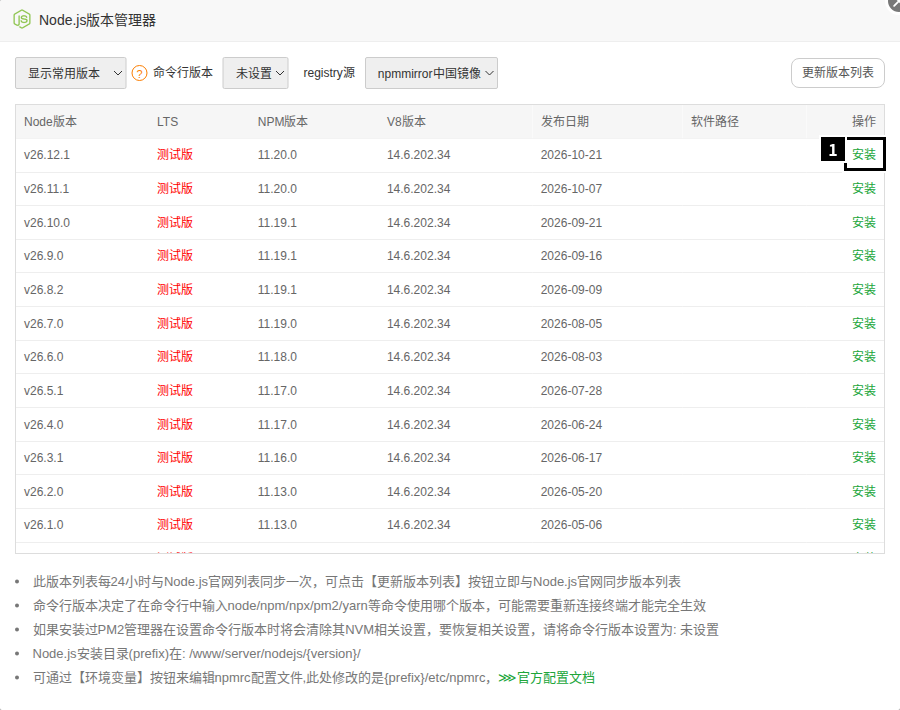Click release date 2026-08-03

(x=571, y=357)
